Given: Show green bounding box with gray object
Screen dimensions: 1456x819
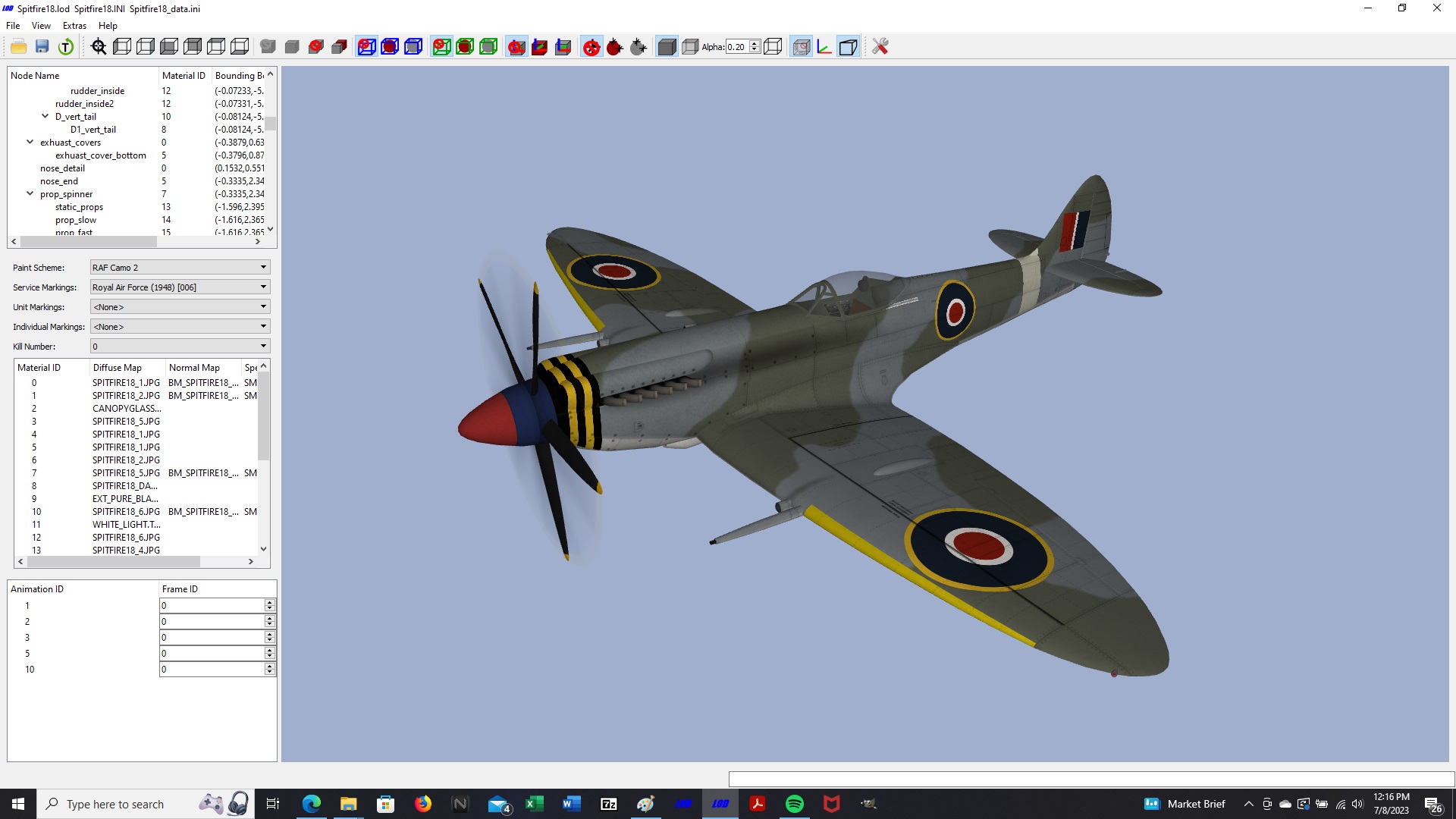Looking at the screenshot, I should click(x=488, y=47).
